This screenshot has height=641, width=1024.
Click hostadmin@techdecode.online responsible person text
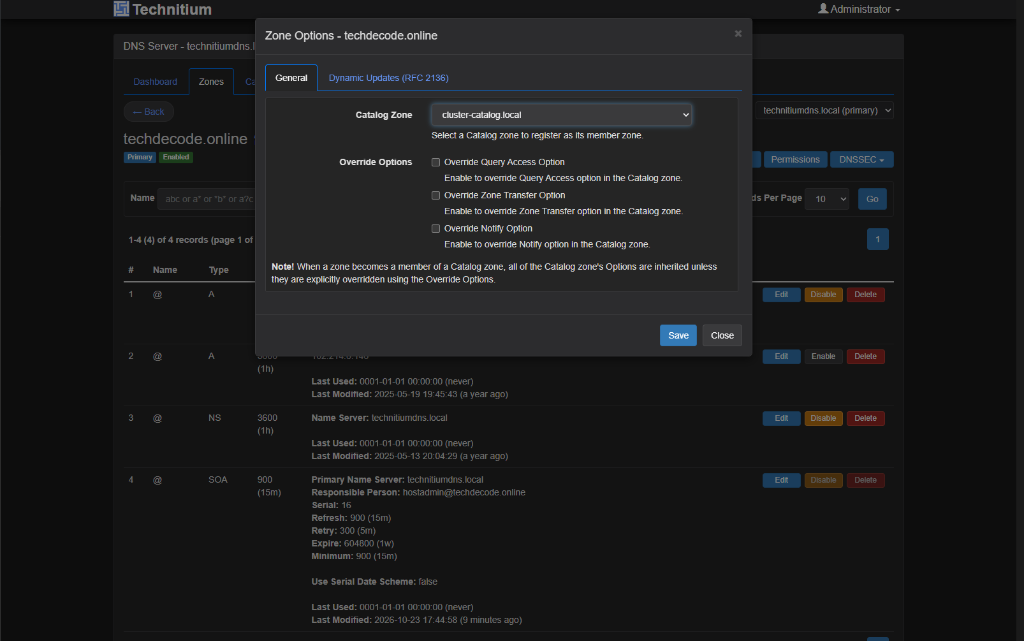tap(464, 492)
